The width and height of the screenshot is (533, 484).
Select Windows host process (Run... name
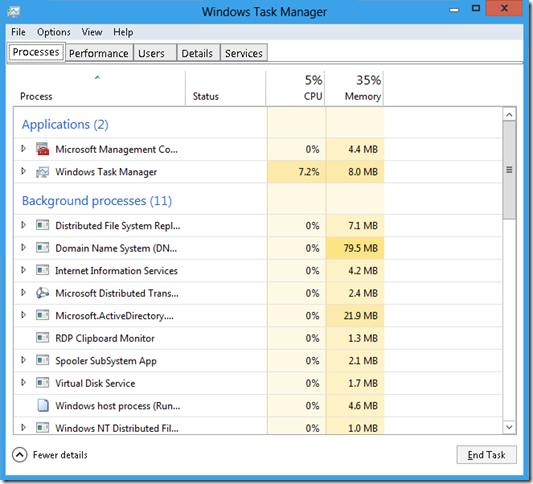[x=118, y=406]
